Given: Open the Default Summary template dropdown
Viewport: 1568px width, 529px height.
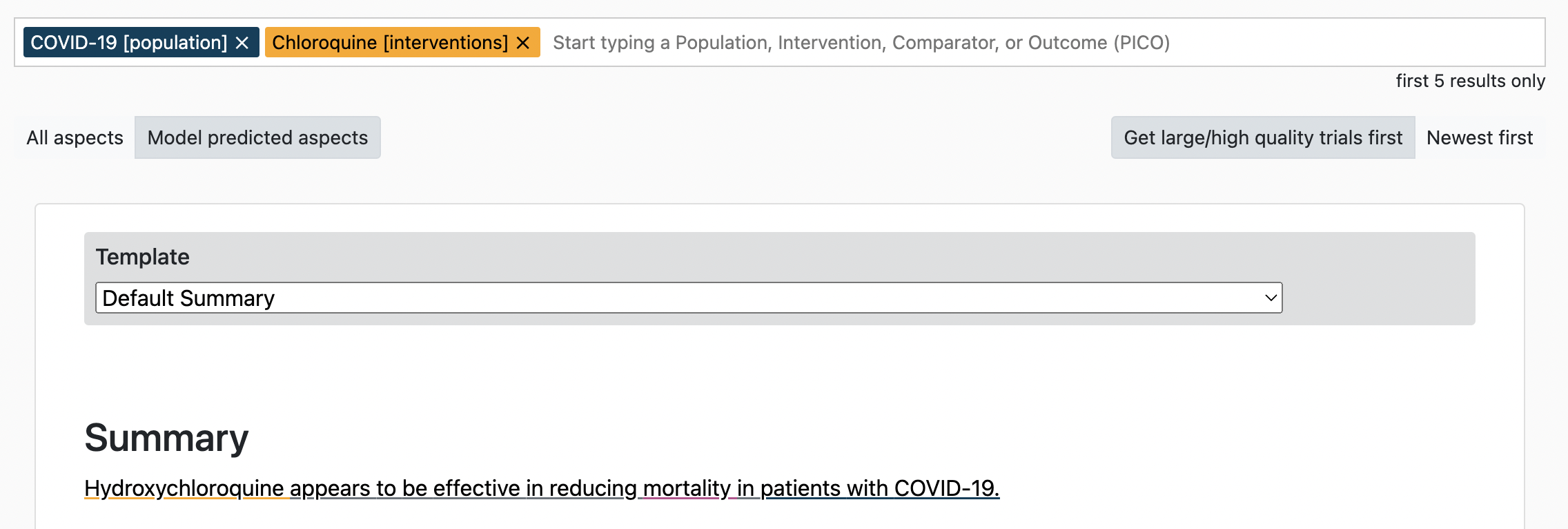Looking at the screenshot, I should tap(688, 298).
